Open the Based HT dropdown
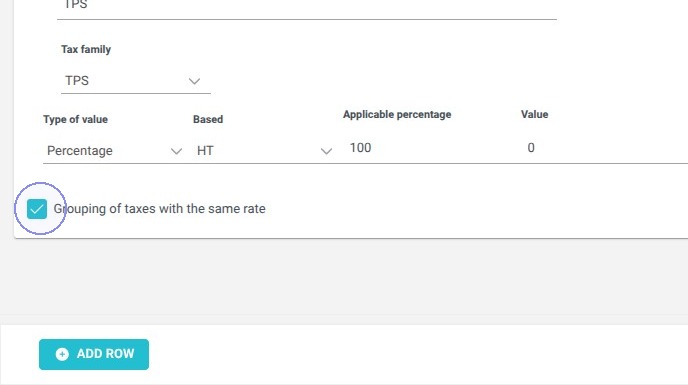The image size is (688, 385). click(263, 151)
